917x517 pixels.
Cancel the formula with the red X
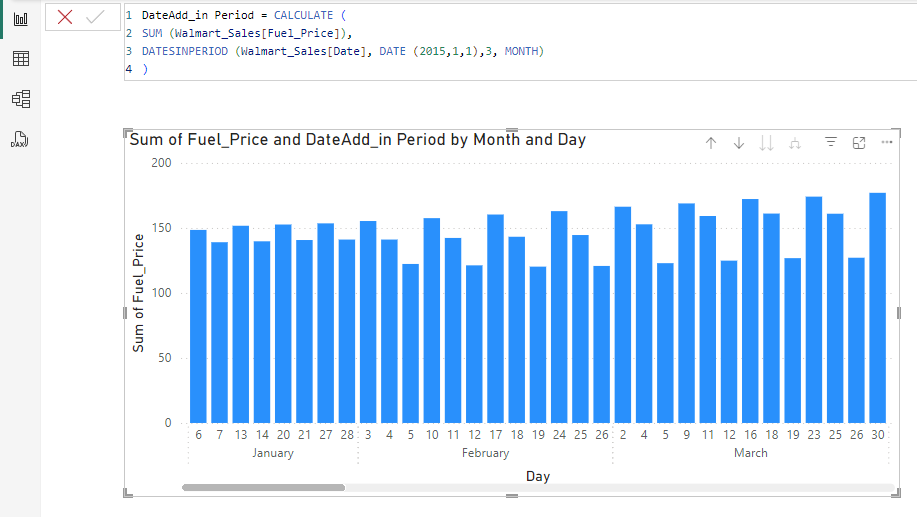[65, 17]
